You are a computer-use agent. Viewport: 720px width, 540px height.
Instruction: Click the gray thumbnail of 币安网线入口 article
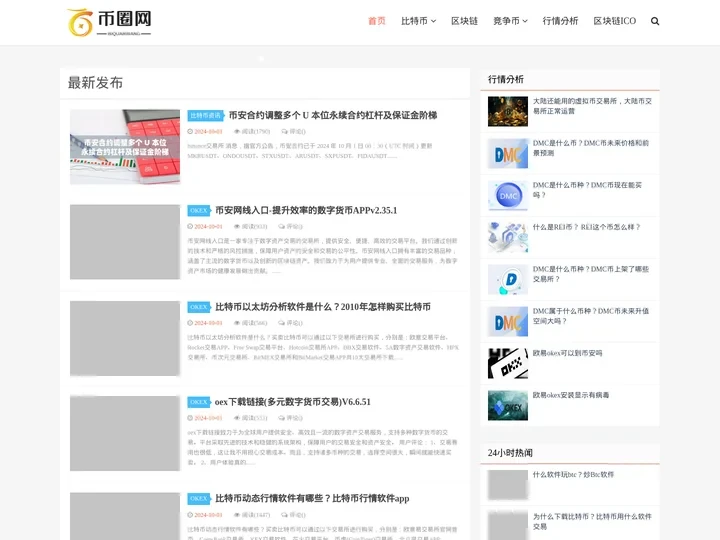pyautogui.click(x=125, y=242)
